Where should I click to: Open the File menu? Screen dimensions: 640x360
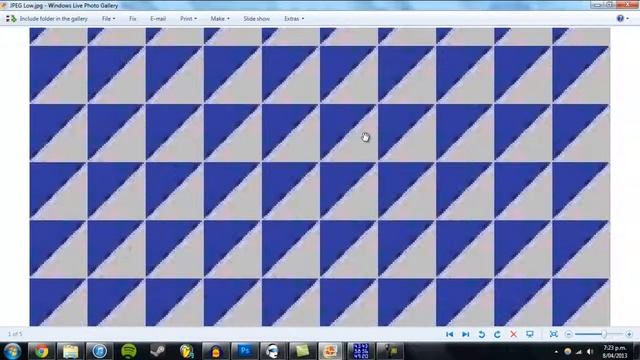[108, 19]
